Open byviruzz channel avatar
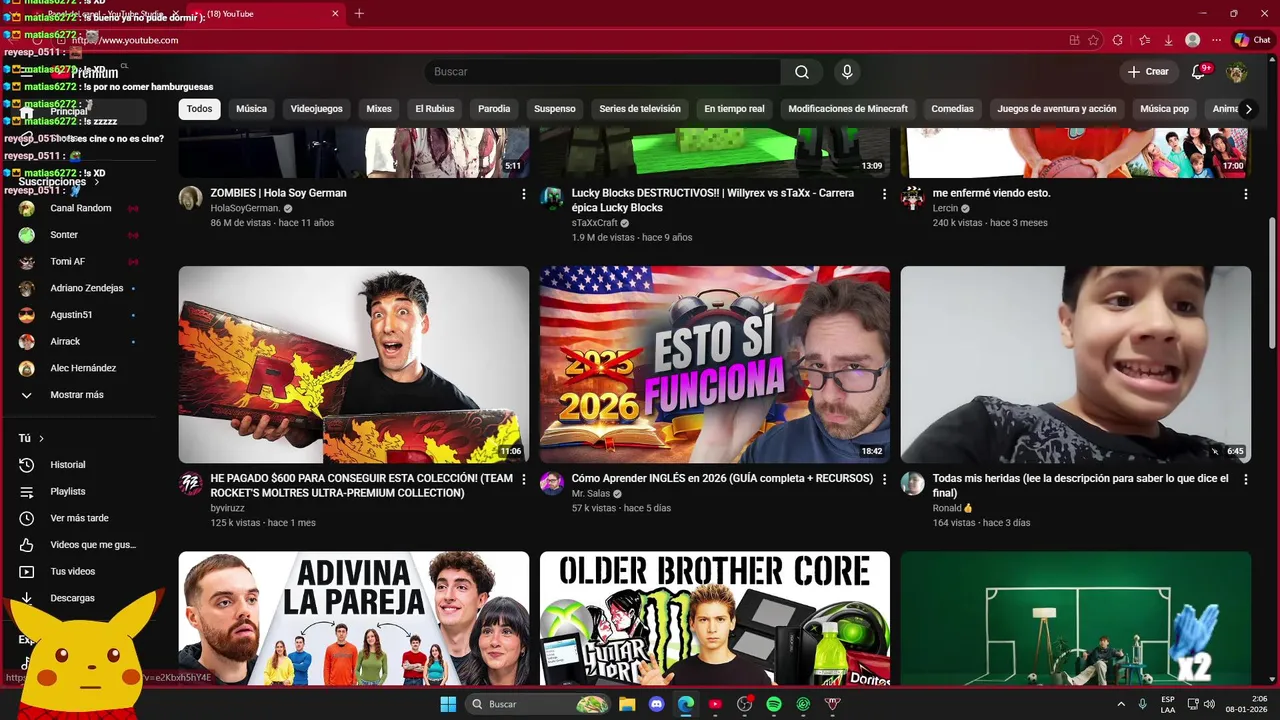1280x720 pixels. click(x=191, y=484)
